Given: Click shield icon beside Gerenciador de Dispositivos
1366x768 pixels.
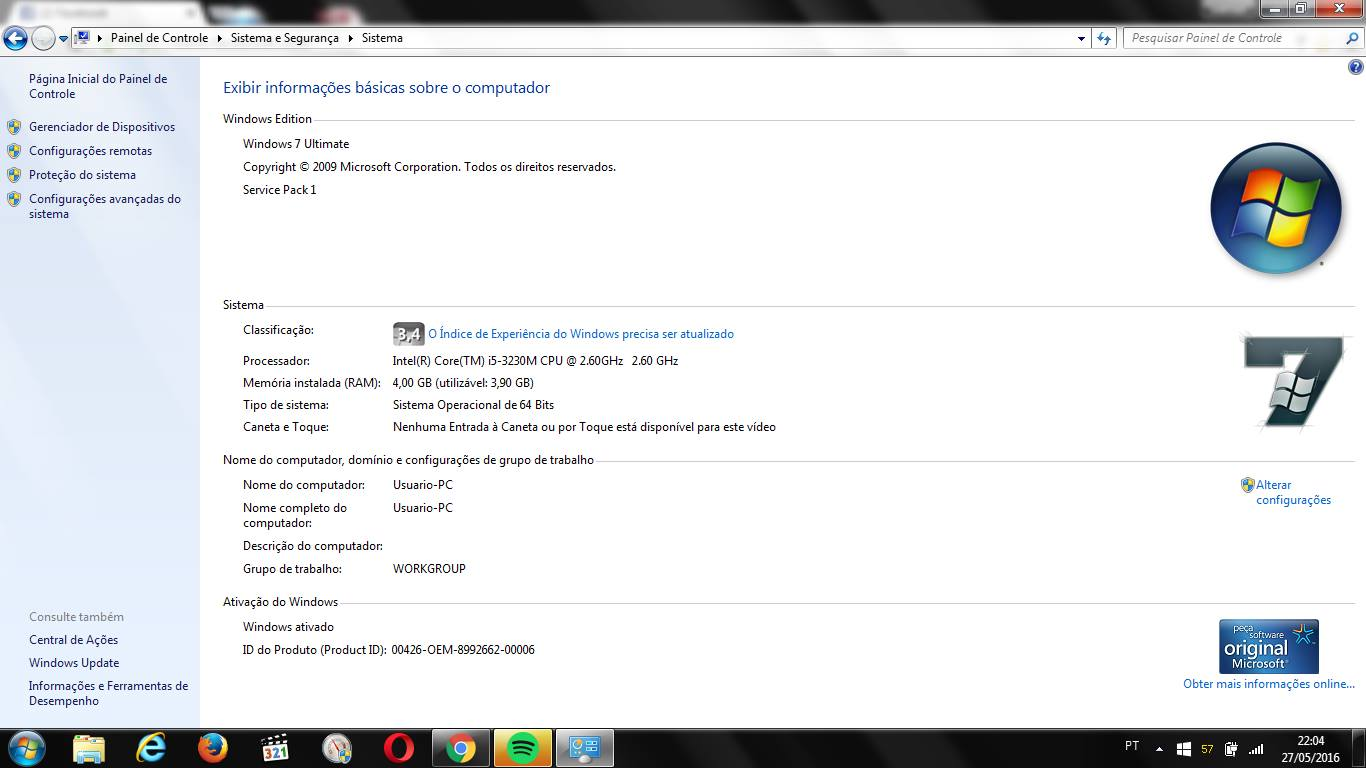Looking at the screenshot, I should click(14, 127).
